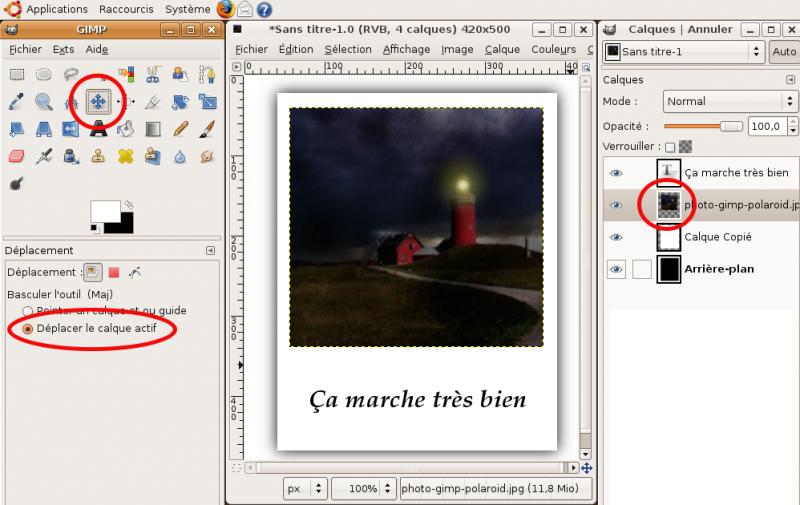Set move mode to path
Viewport: 800px width, 505px height.
click(135, 272)
